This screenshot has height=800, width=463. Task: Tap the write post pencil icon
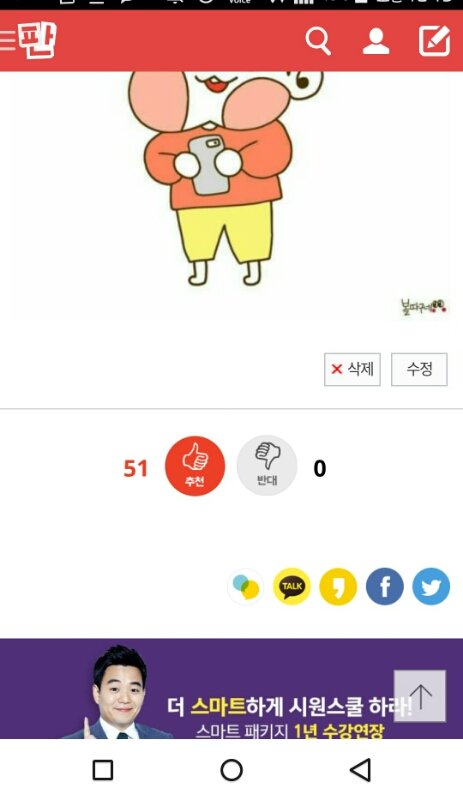434,41
